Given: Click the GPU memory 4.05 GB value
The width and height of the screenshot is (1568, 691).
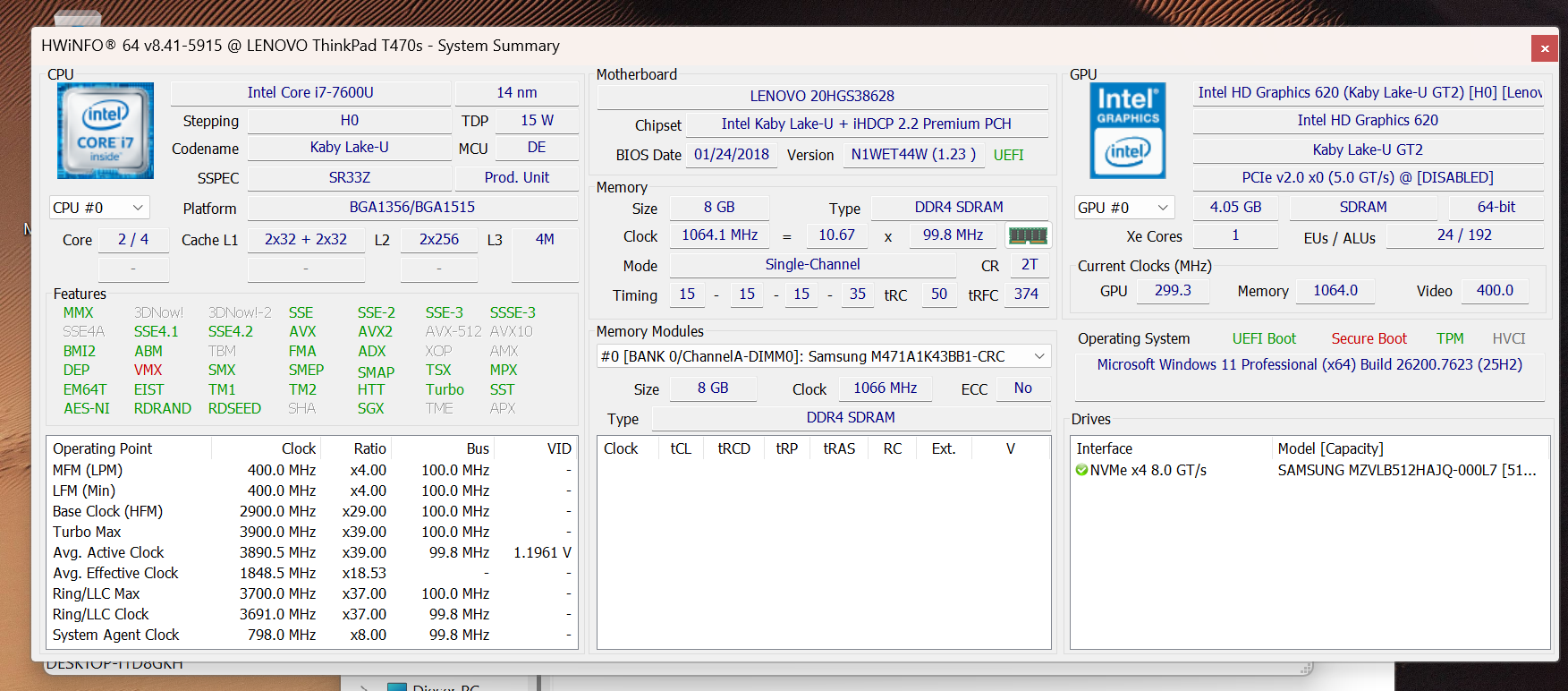Looking at the screenshot, I should coord(1235,208).
